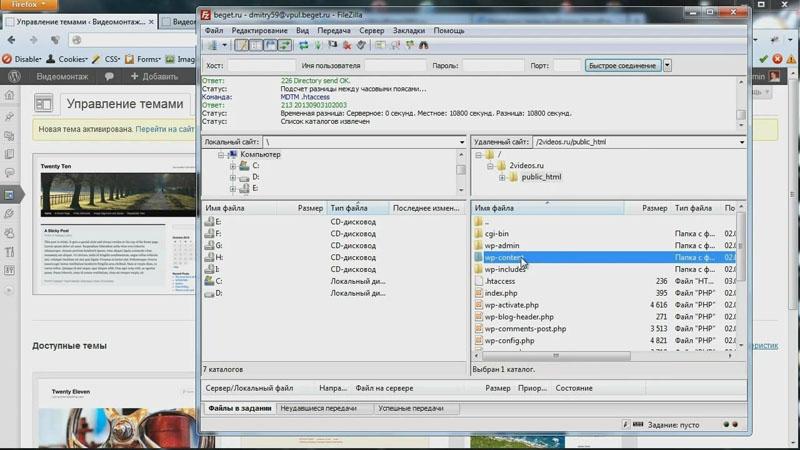Open the WordPress Plugins icon in the sidebar

9,214
